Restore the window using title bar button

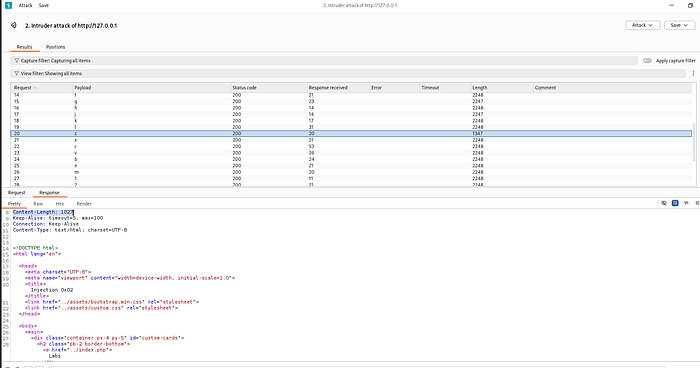[x=690, y=5]
